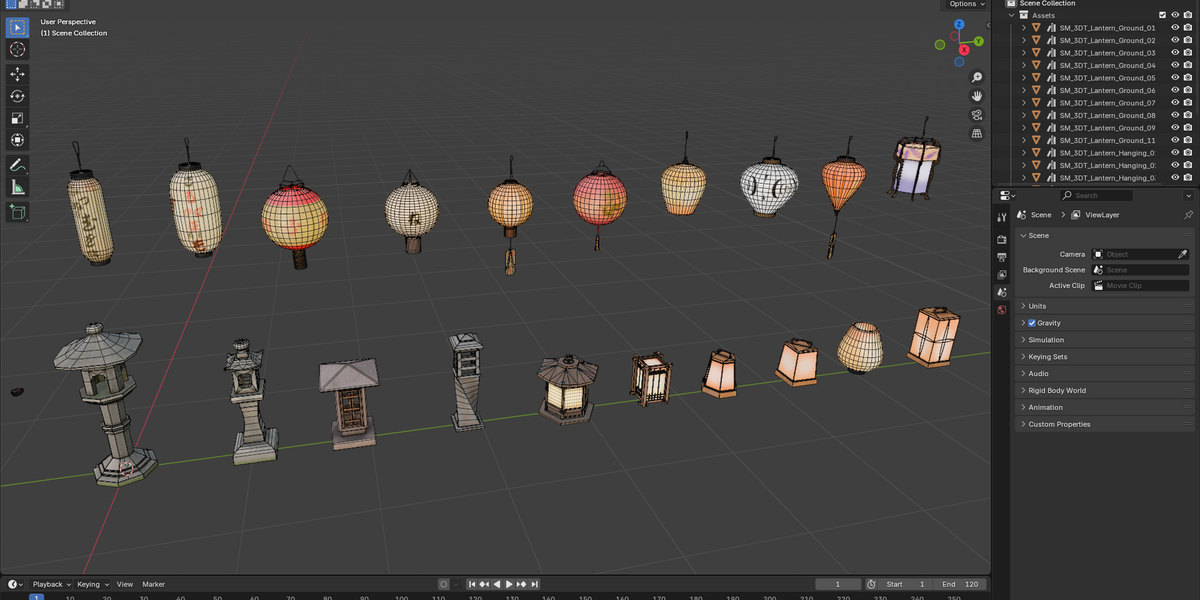Image resolution: width=1200 pixels, height=600 pixels.
Task: Click the Background Scene field
Action: pyautogui.click(x=1140, y=270)
